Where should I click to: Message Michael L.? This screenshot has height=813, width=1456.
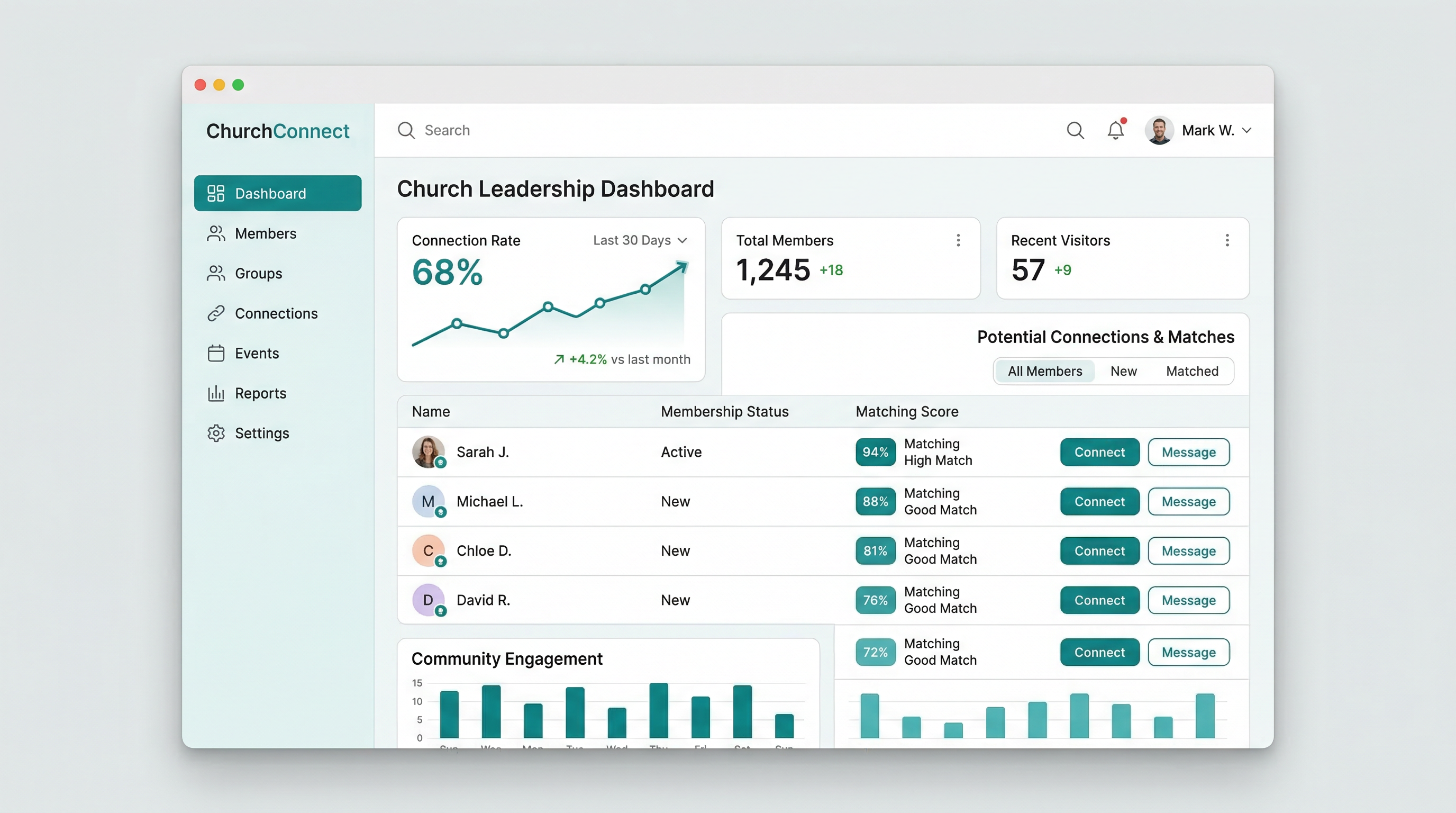(x=1188, y=501)
